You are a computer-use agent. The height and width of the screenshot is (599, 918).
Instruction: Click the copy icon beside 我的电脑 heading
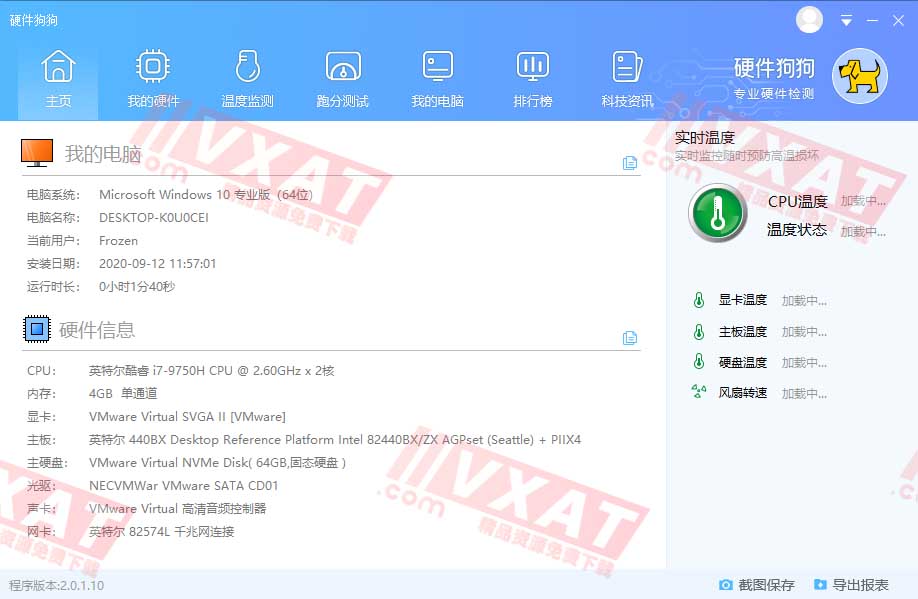(x=631, y=161)
